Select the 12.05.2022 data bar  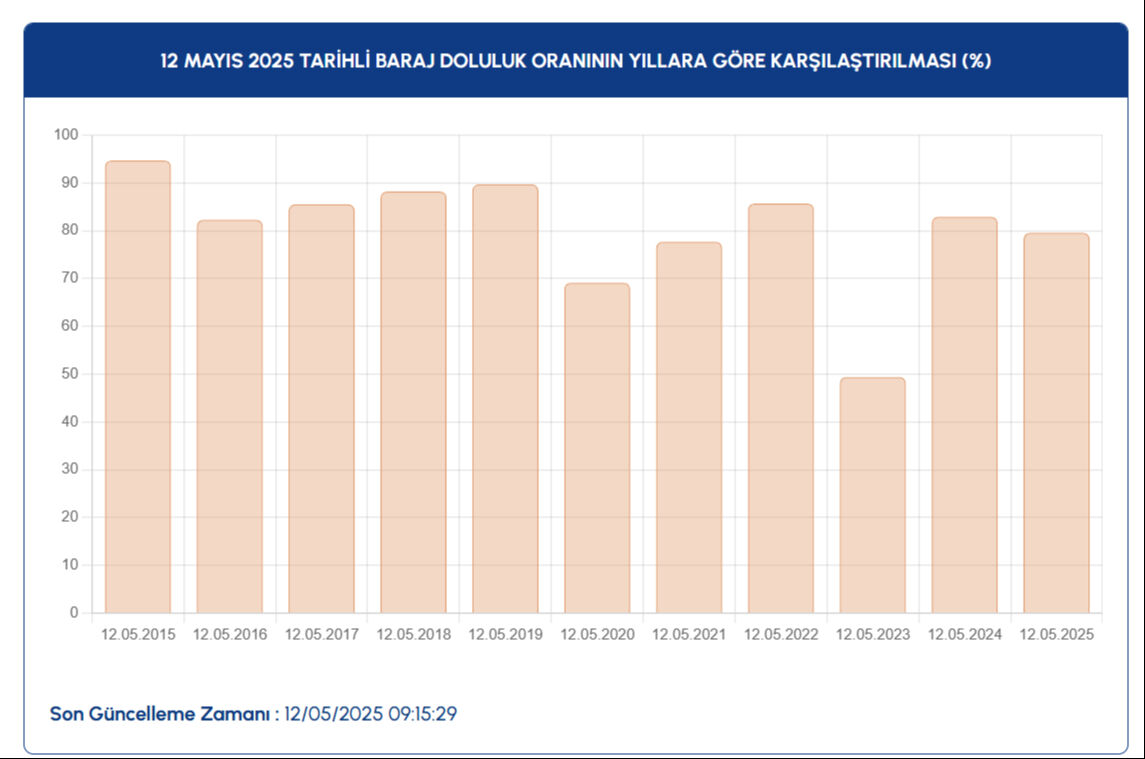pos(781,409)
